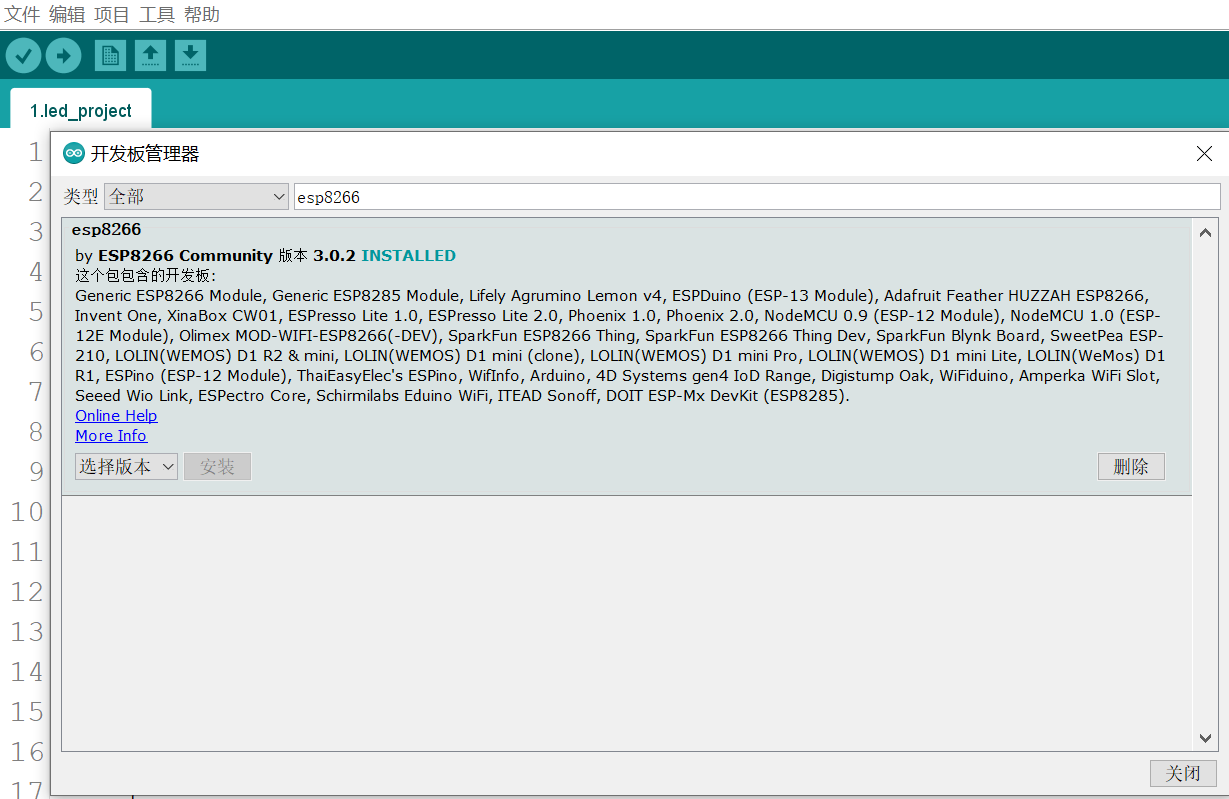This screenshot has width=1229, height=799.
Task: Select the esp8266 package title
Action: tap(106, 230)
